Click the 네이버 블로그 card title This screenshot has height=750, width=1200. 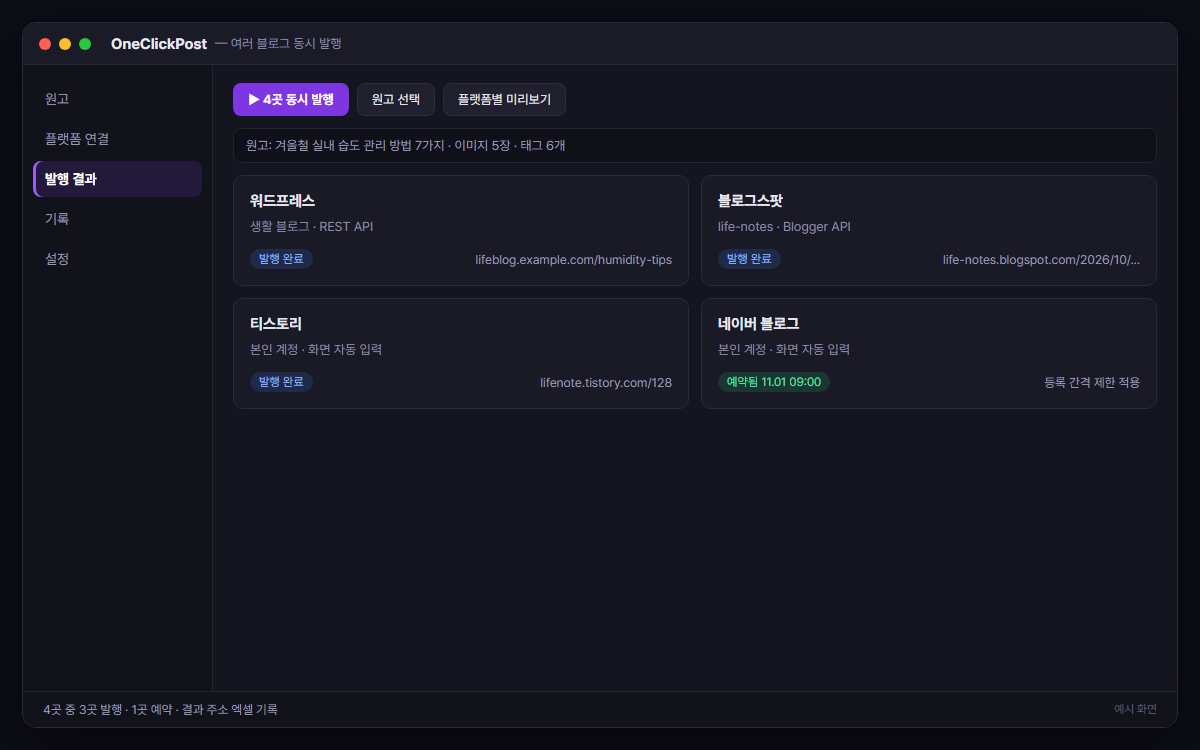click(x=758, y=324)
